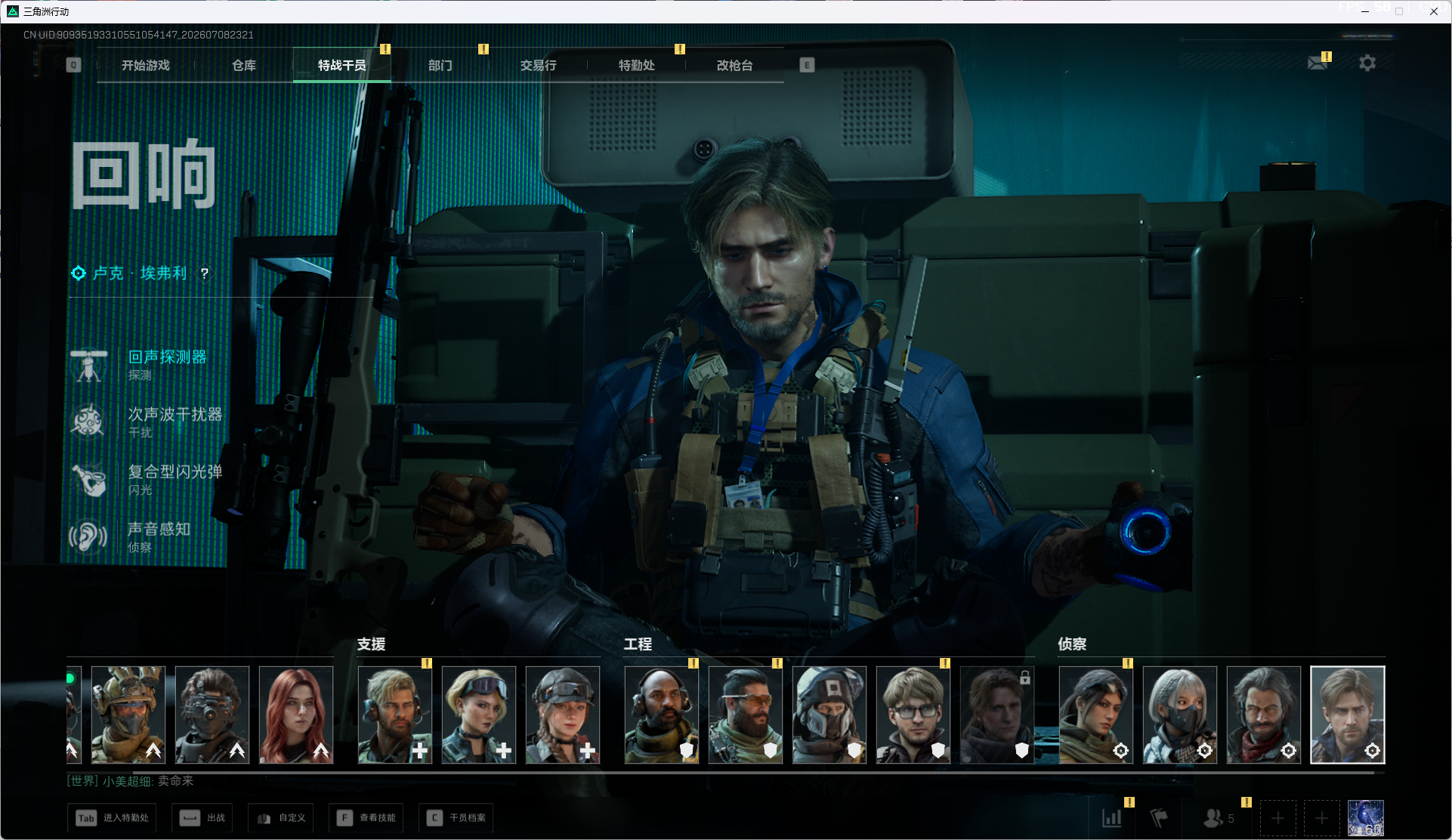
Task: Switch to the 交易行 tab
Action: [x=538, y=66]
